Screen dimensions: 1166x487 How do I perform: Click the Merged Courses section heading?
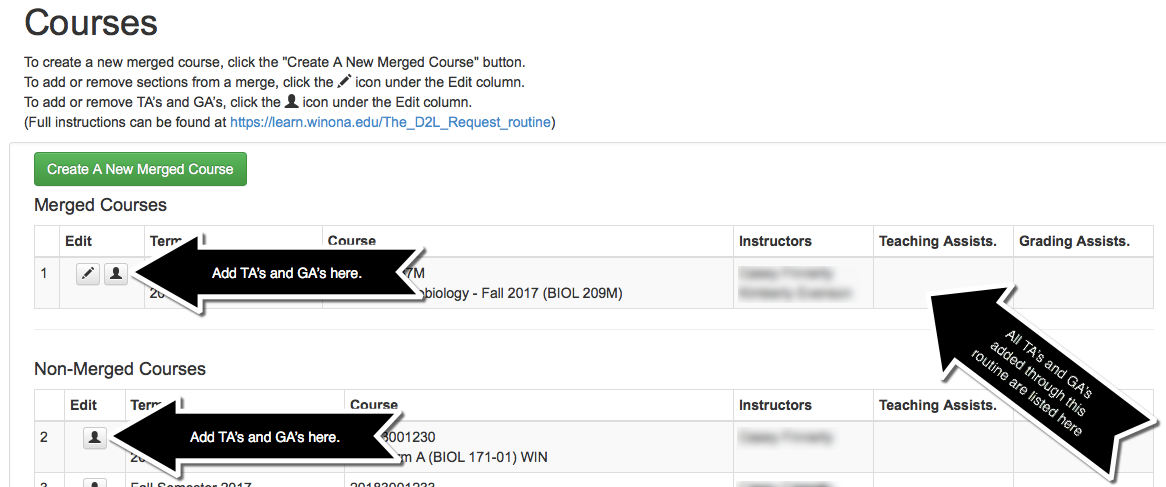click(100, 205)
